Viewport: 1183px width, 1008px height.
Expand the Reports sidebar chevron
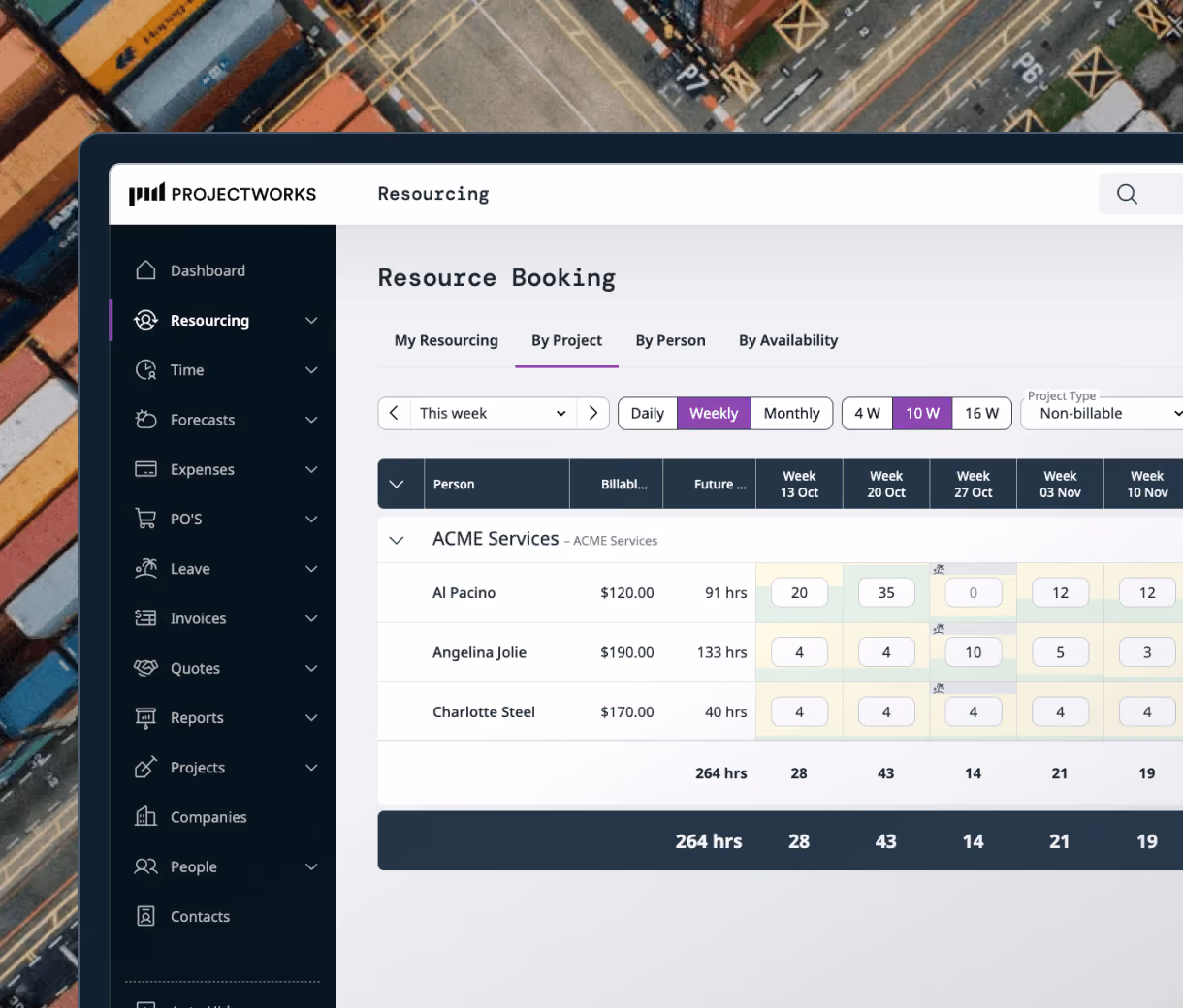click(x=311, y=717)
